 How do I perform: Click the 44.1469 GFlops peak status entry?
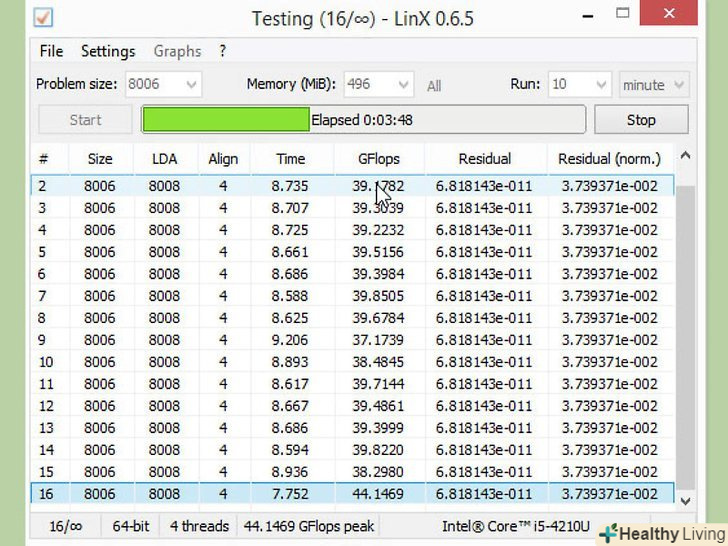click(x=309, y=526)
